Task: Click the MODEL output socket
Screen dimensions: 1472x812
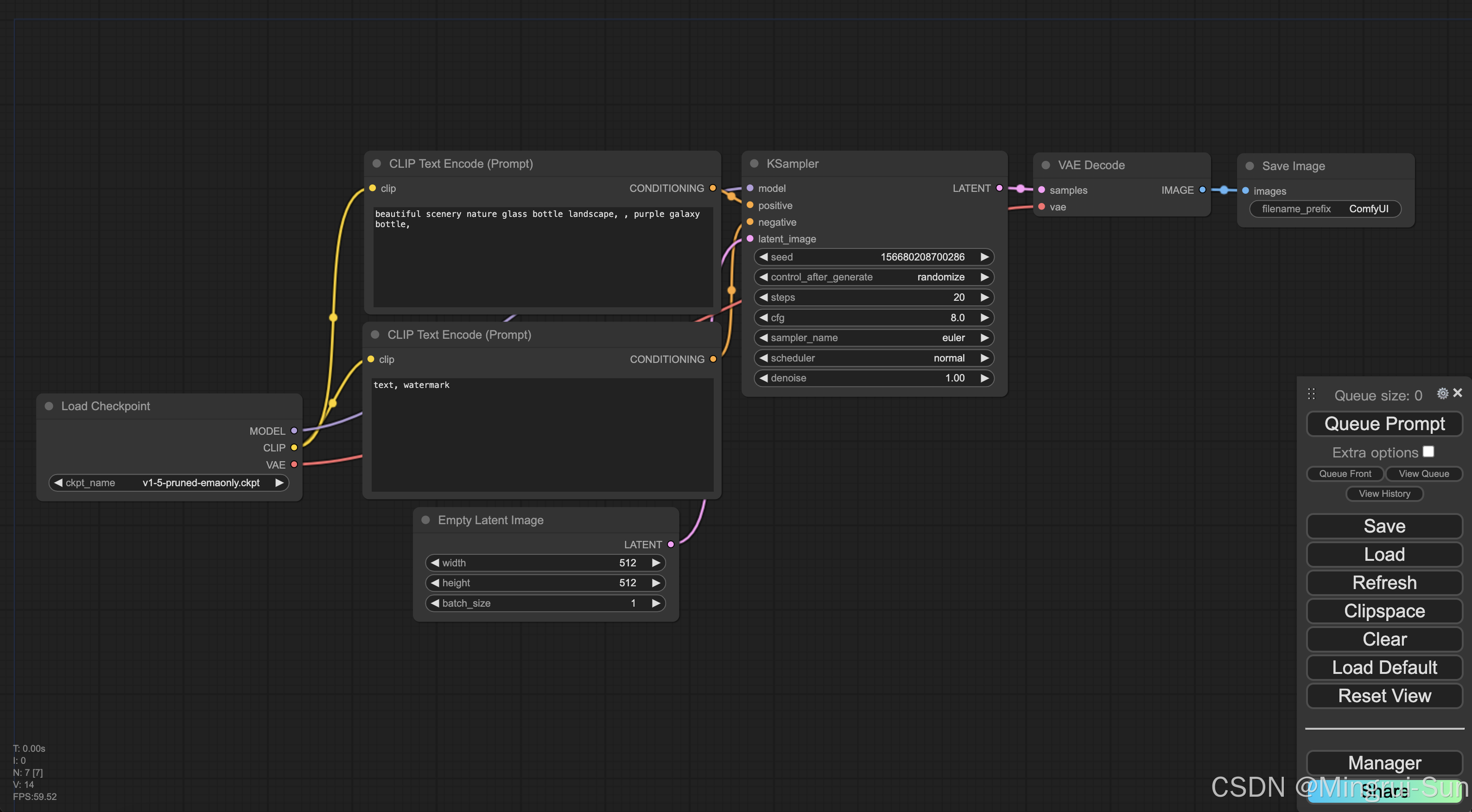Action: pyautogui.click(x=294, y=431)
